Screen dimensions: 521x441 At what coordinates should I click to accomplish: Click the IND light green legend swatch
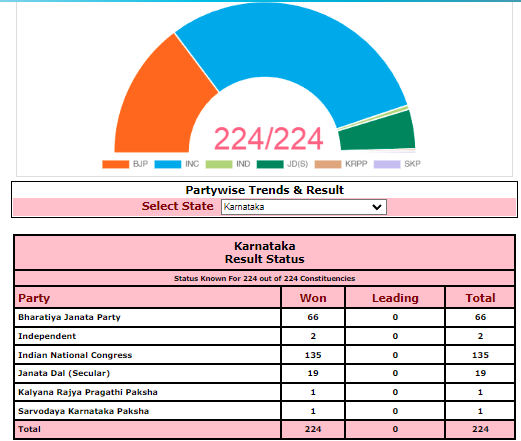tap(219, 164)
